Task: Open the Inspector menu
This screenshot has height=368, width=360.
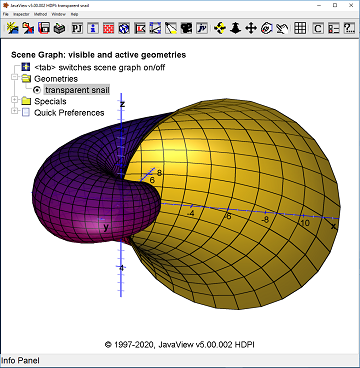Action: pyautogui.click(x=21, y=14)
